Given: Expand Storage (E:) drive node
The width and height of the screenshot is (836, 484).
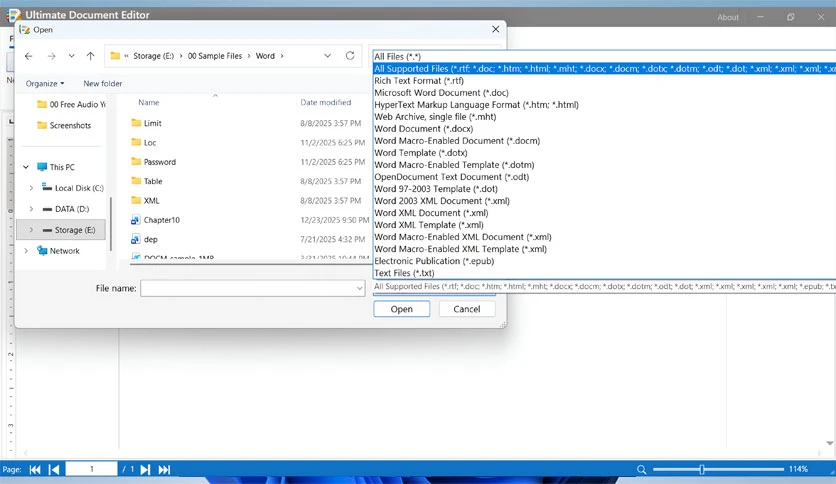Looking at the screenshot, I should click(31, 230).
